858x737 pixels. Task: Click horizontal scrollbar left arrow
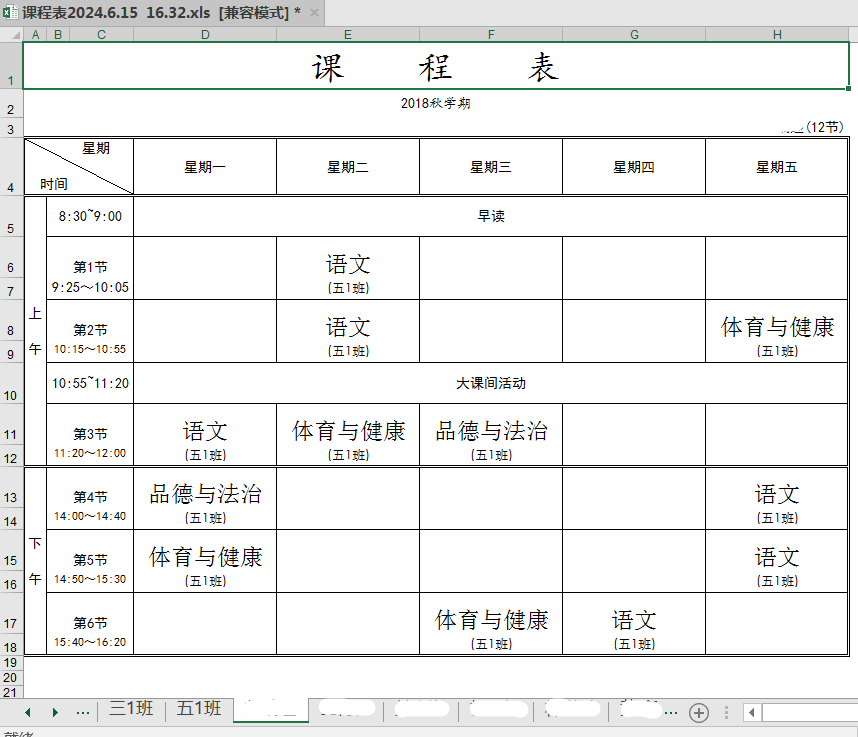(751, 712)
